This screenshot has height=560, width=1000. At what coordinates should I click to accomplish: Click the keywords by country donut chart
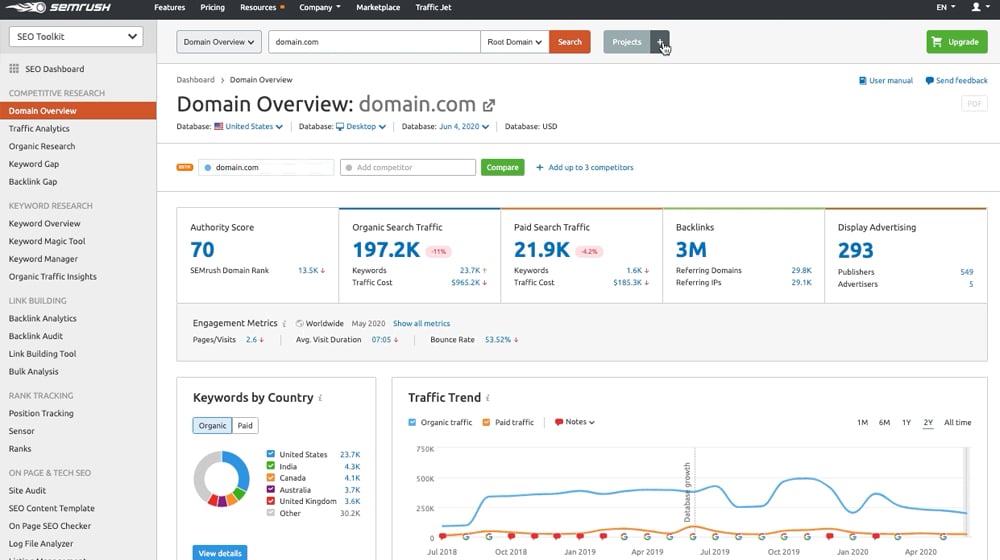point(221,478)
